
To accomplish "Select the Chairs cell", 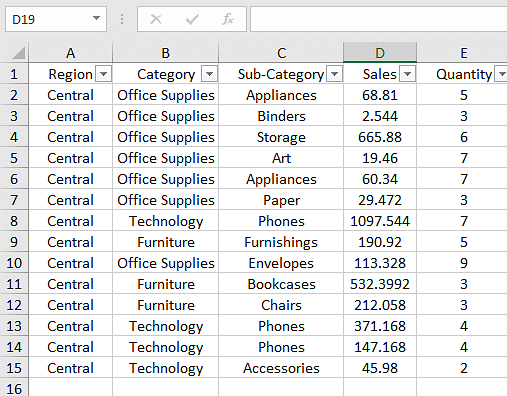I will 281,305.
